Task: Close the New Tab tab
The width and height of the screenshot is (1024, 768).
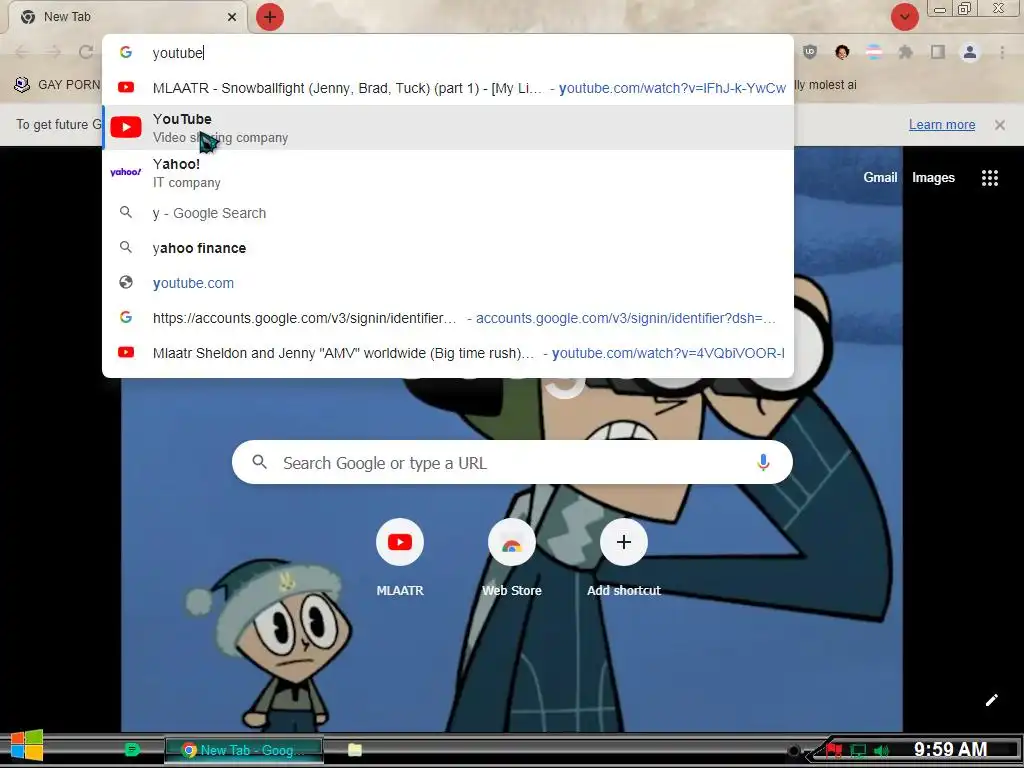Action: (x=232, y=17)
